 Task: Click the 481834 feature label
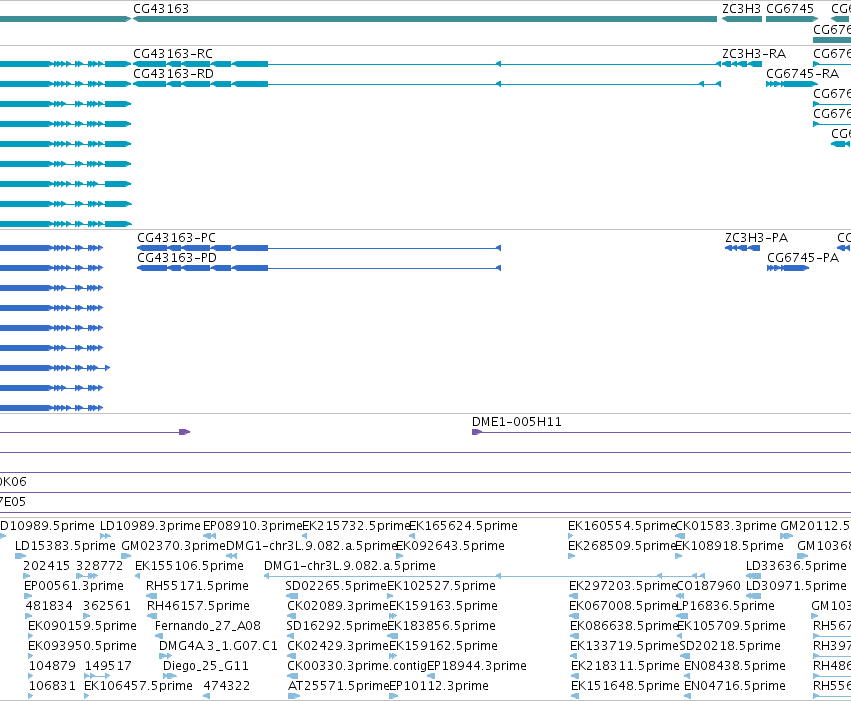click(x=51, y=606)
